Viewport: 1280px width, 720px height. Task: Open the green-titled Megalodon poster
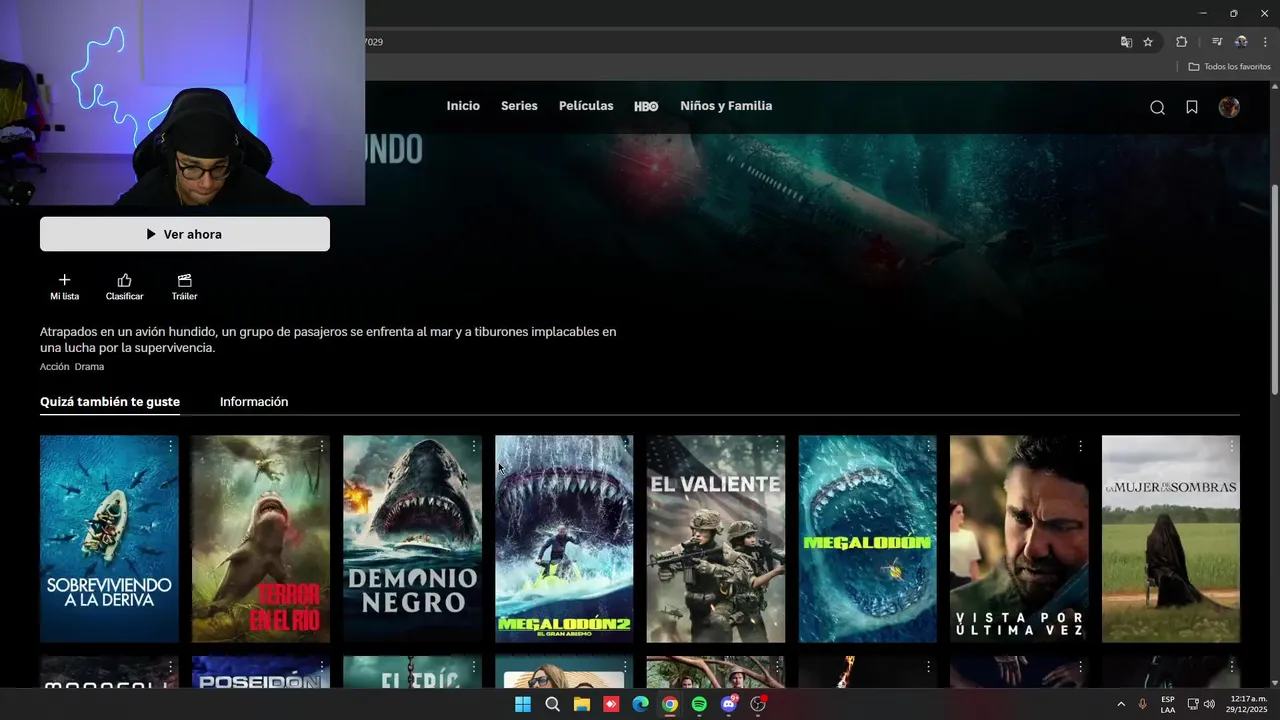867,539
